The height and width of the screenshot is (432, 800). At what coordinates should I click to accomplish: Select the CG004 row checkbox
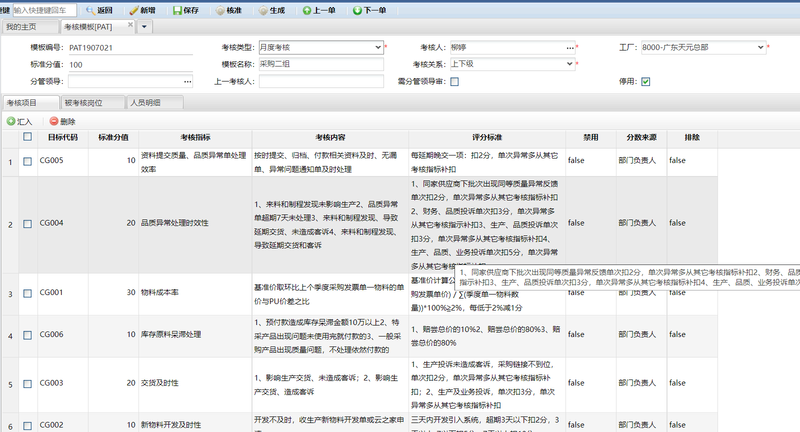tap(28, 224)
